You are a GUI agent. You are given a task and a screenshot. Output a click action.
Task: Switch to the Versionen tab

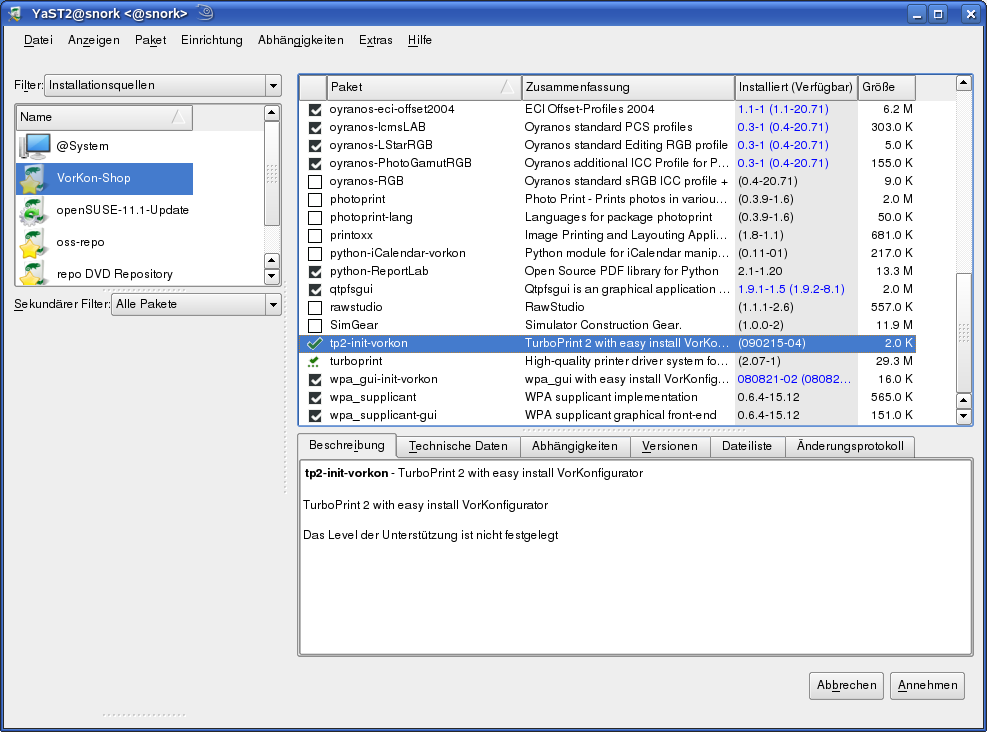(670, 446)
